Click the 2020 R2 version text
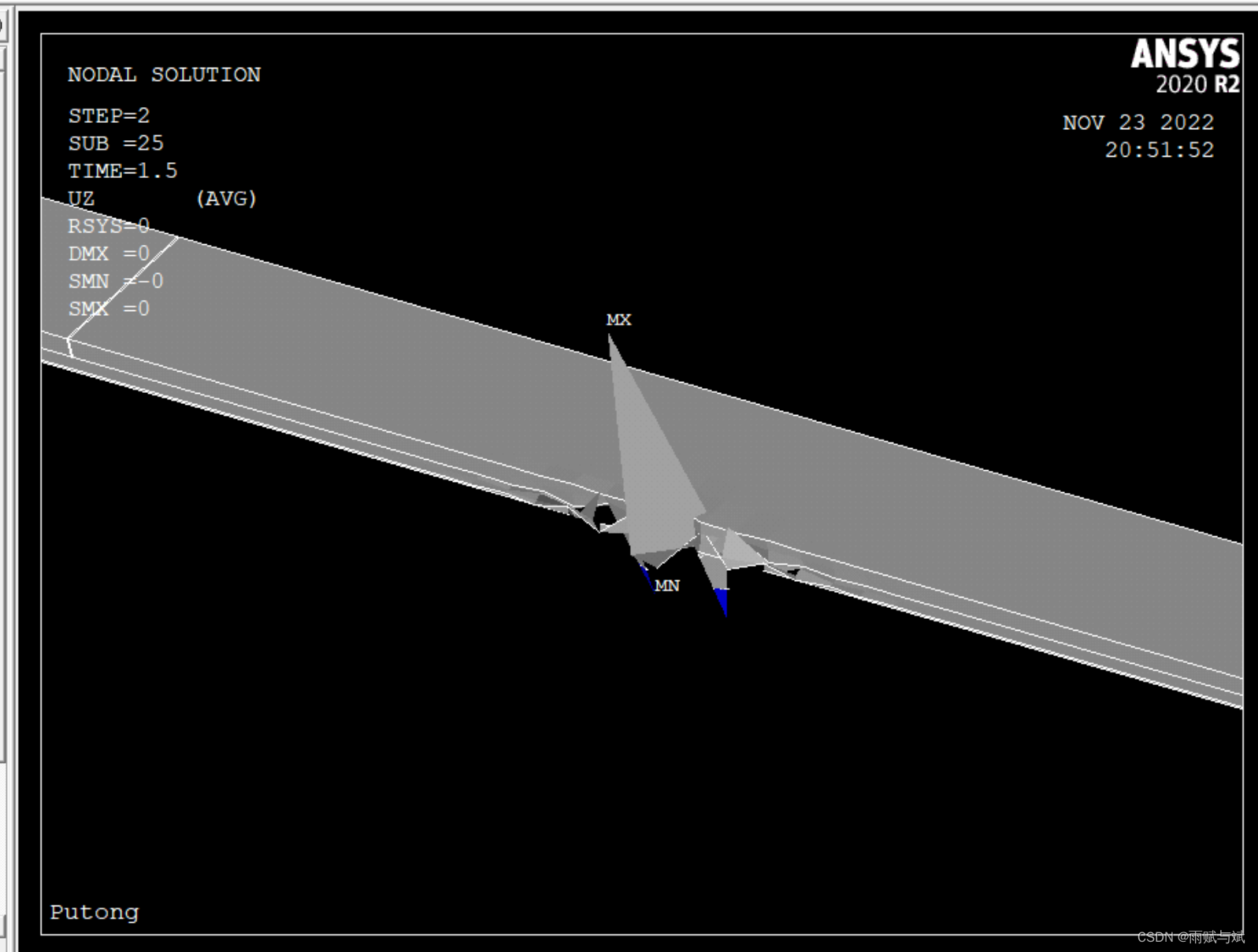 point(1198,84)
